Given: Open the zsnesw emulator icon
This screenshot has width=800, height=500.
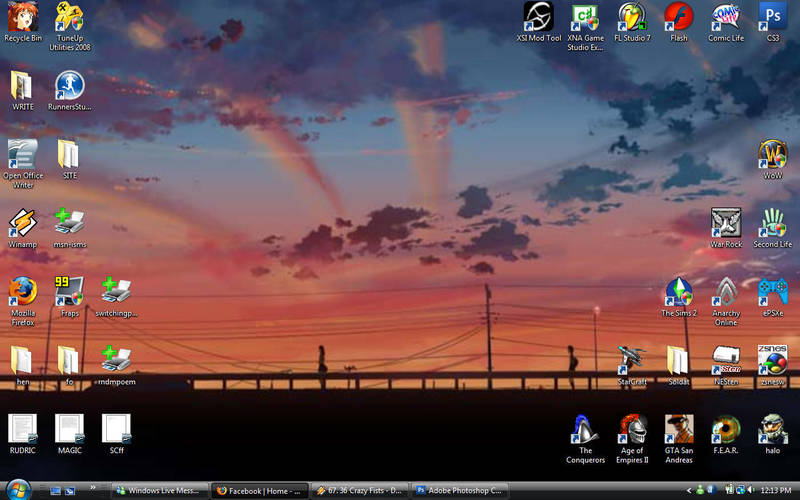Looking at the screenshot, I should pyautogui.click(x=773, y=365).
